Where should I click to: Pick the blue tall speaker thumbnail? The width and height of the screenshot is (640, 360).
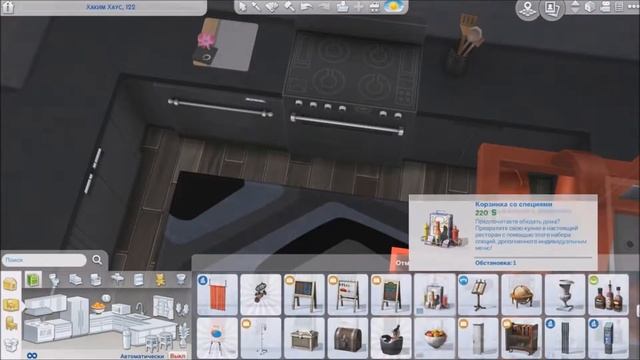(608, 338)
